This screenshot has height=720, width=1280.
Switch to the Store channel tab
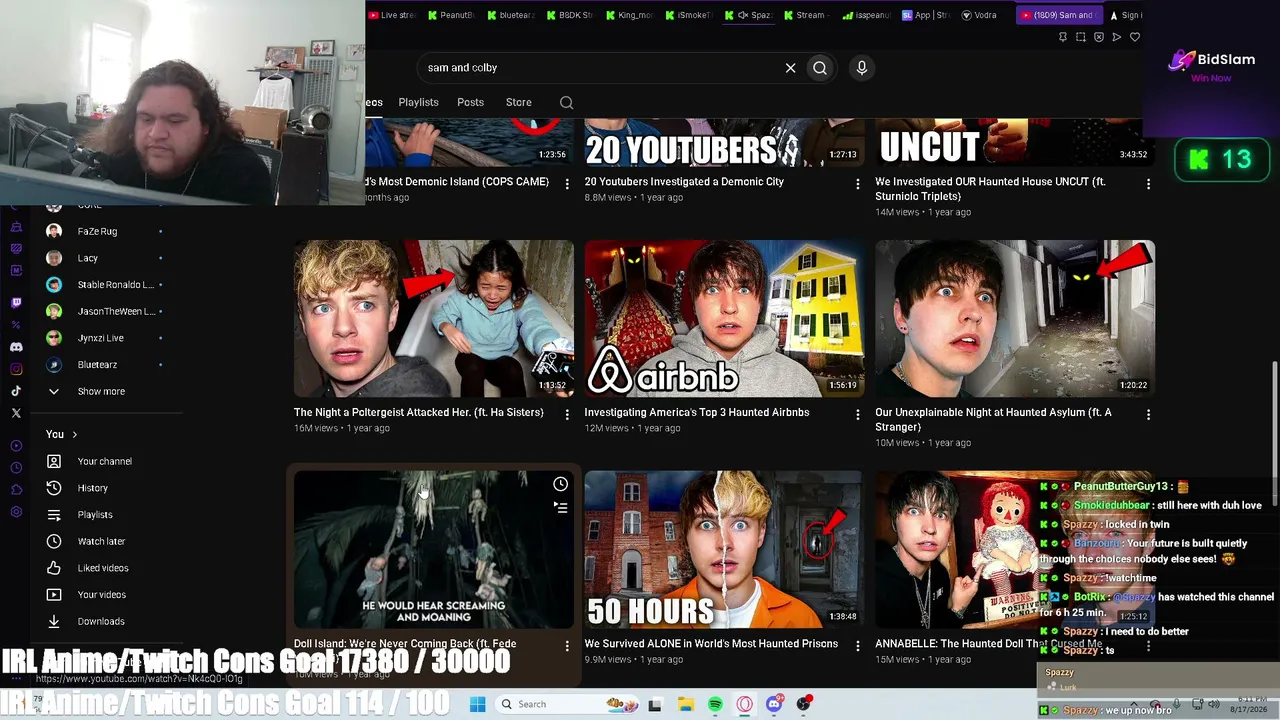pyautogui.click(x=518, y=102)
